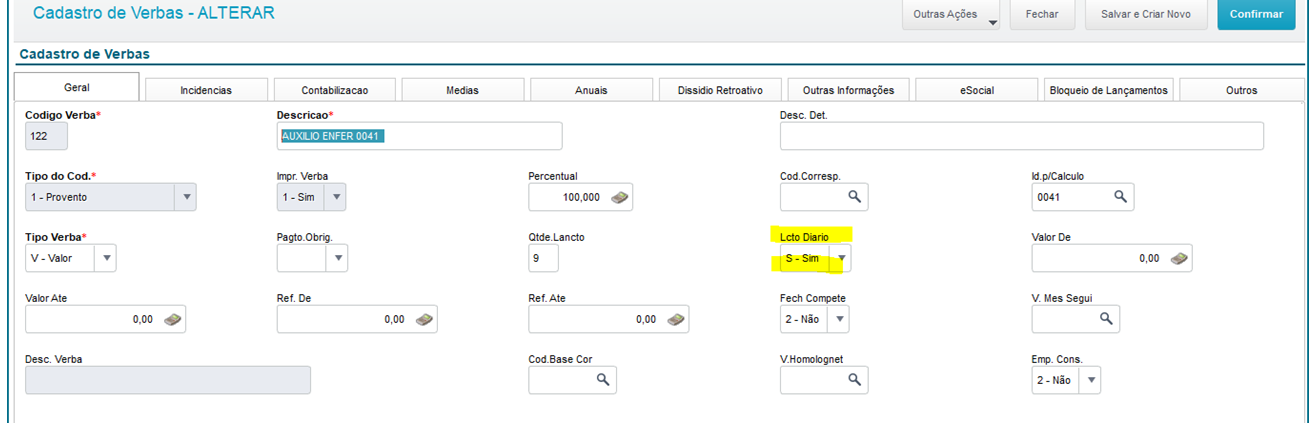Expand the Emp. Cons. dropdown
The width and height of the screenshot is (1313, 423).
pos(1091,380)
